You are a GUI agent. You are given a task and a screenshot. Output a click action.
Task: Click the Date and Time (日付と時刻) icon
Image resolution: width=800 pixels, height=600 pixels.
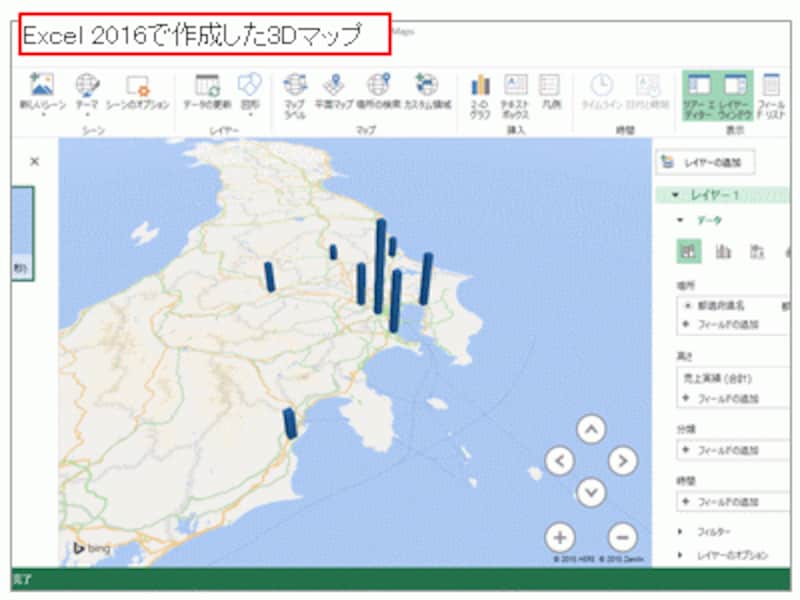pyautogui.click(x=647, y=85)
